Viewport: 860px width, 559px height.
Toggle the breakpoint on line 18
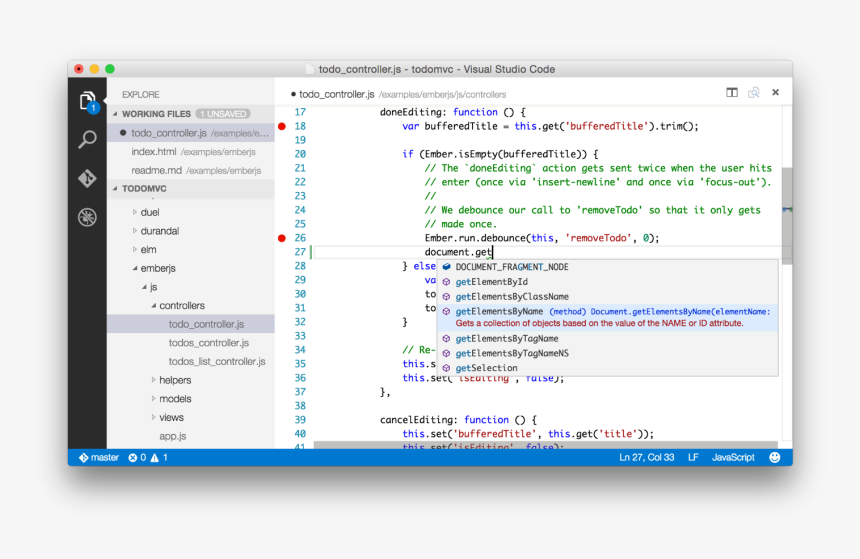point(282,126)
